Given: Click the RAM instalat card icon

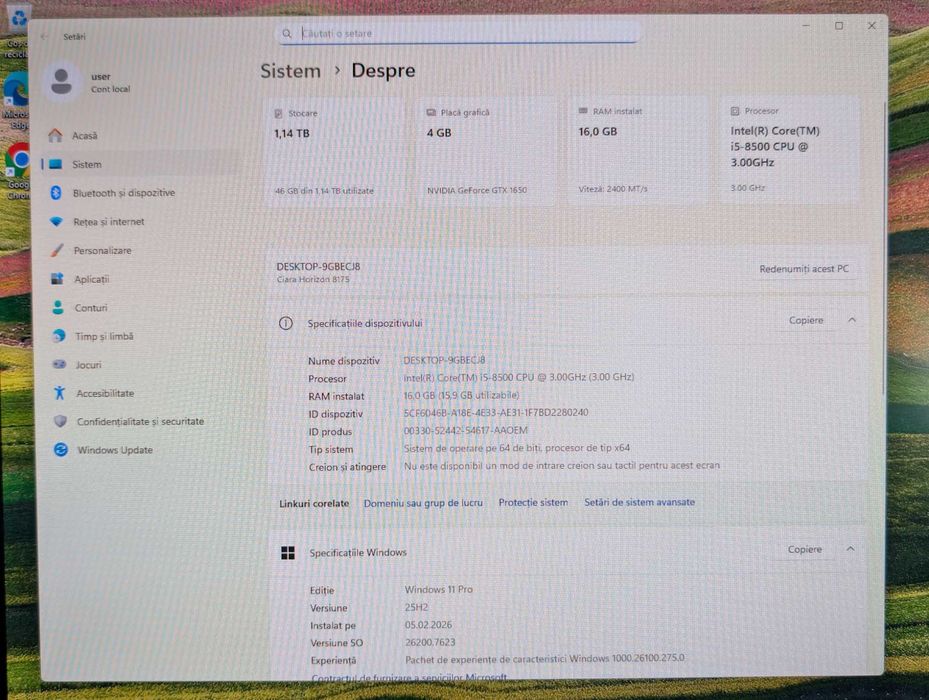Looking at the screenshot, I should 583,111.
